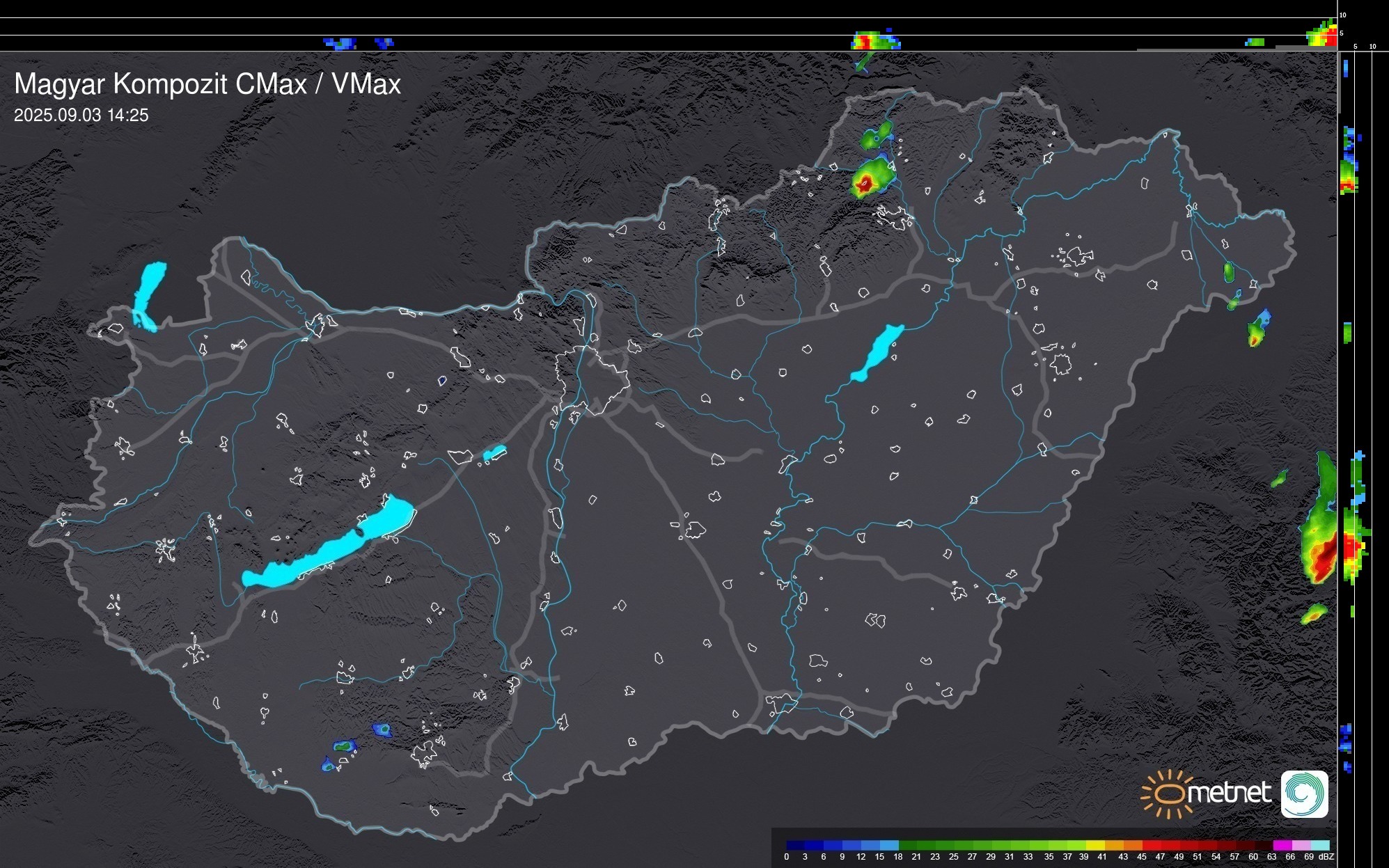Click the metnet sun logo
This screenshot has height=868, width=1389.
tap(1167, 794)
